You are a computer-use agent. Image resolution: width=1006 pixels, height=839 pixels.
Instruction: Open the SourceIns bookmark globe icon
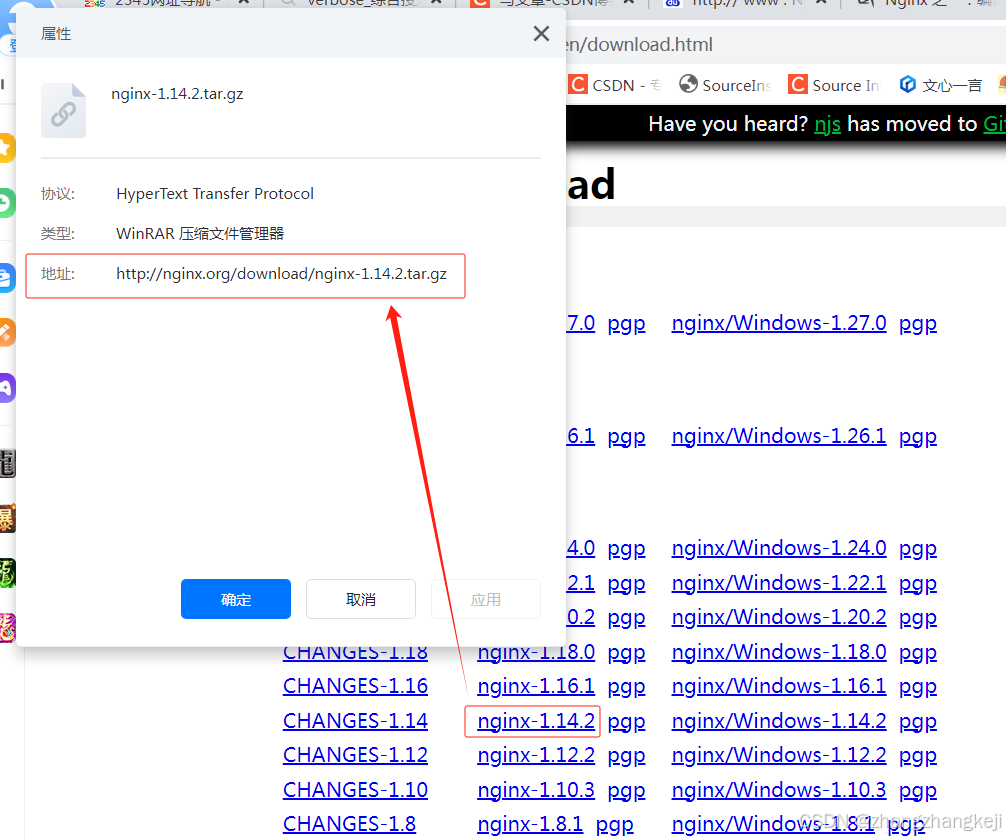click(x=688, y=84)
